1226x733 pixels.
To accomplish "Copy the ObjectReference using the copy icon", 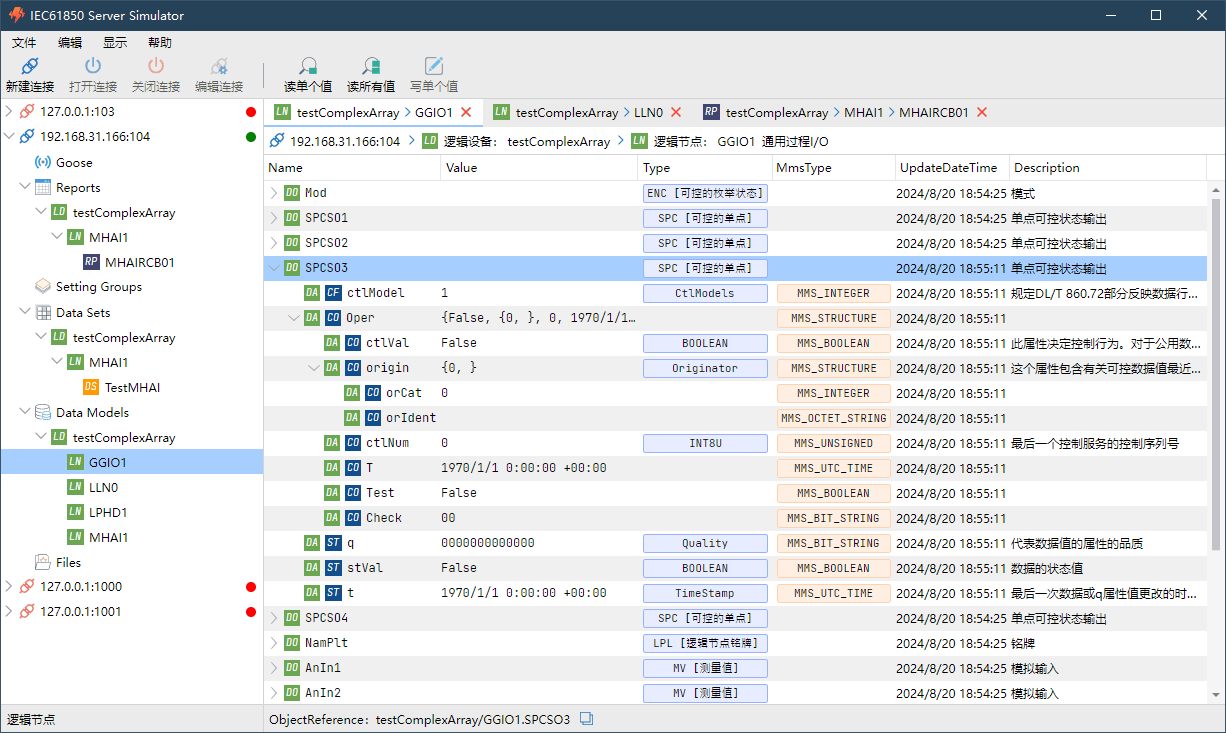I will click(x=587, y=719).
